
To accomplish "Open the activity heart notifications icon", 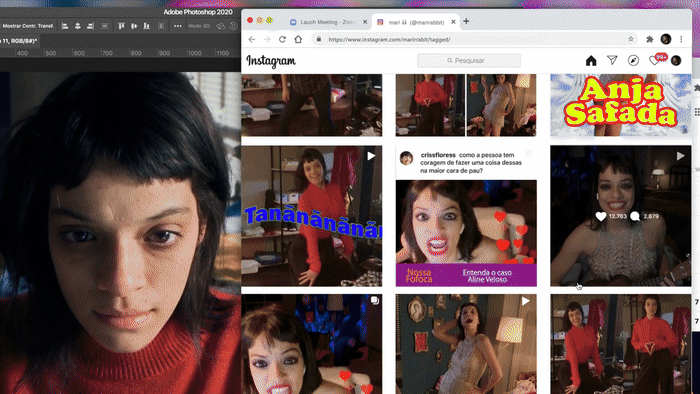I will pos(654,61).
